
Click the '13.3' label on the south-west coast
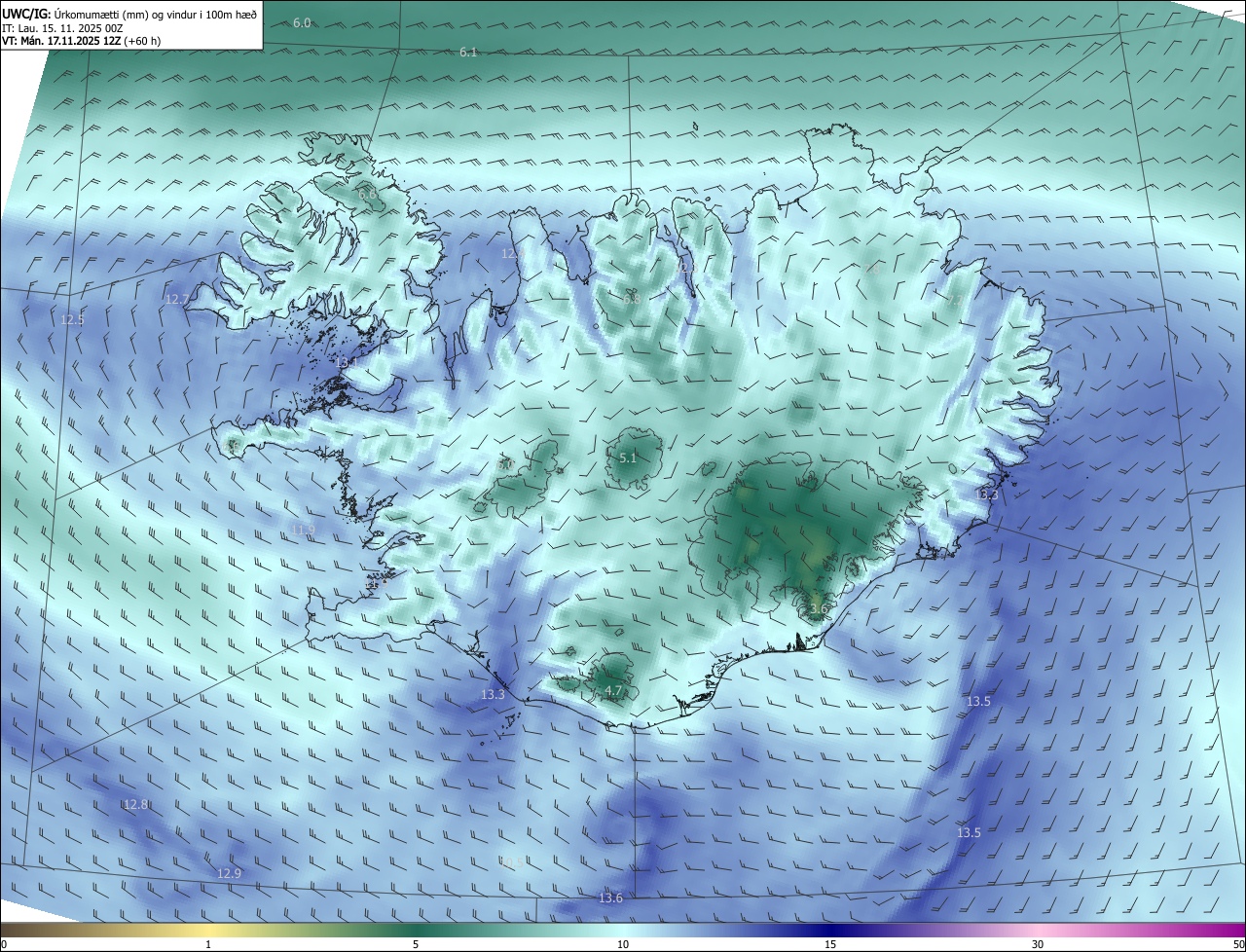pos(494,694)
